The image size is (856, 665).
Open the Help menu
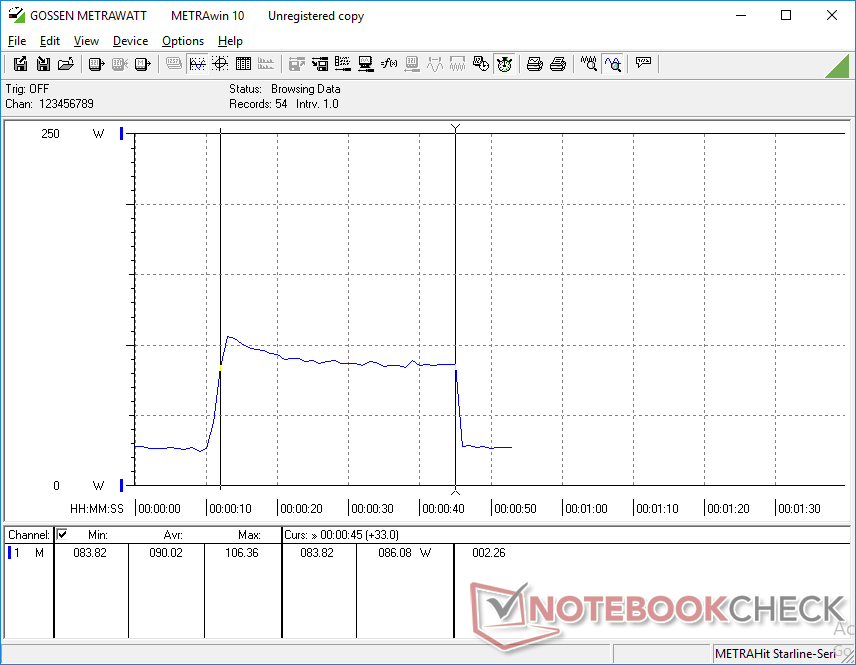[x=230, y=41]
